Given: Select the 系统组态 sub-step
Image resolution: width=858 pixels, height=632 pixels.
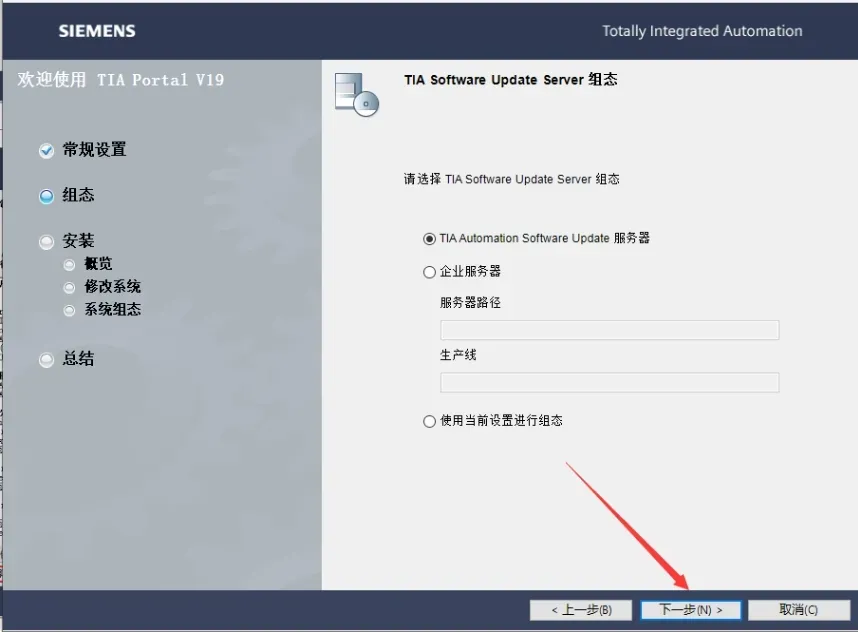Looking at the screenshot, I should pos(112,309).
